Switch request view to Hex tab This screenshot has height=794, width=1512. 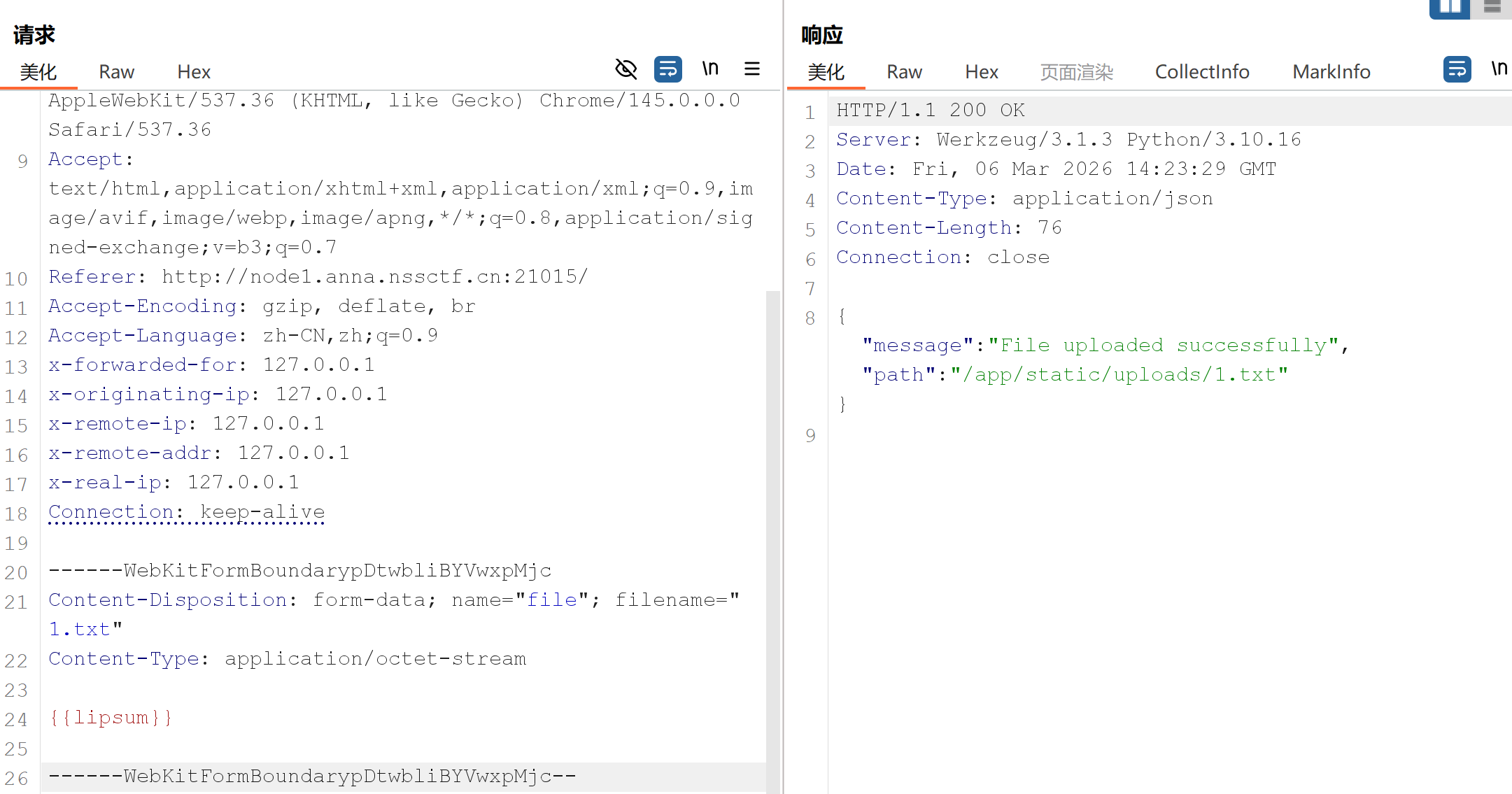click(x=194, y=72)
